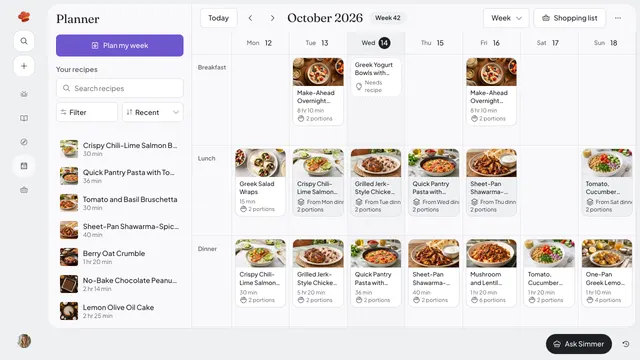Select the planner calendar icon in sidebar
The width and height of the screenshot is (640, 360).
[x=24, y=166]
